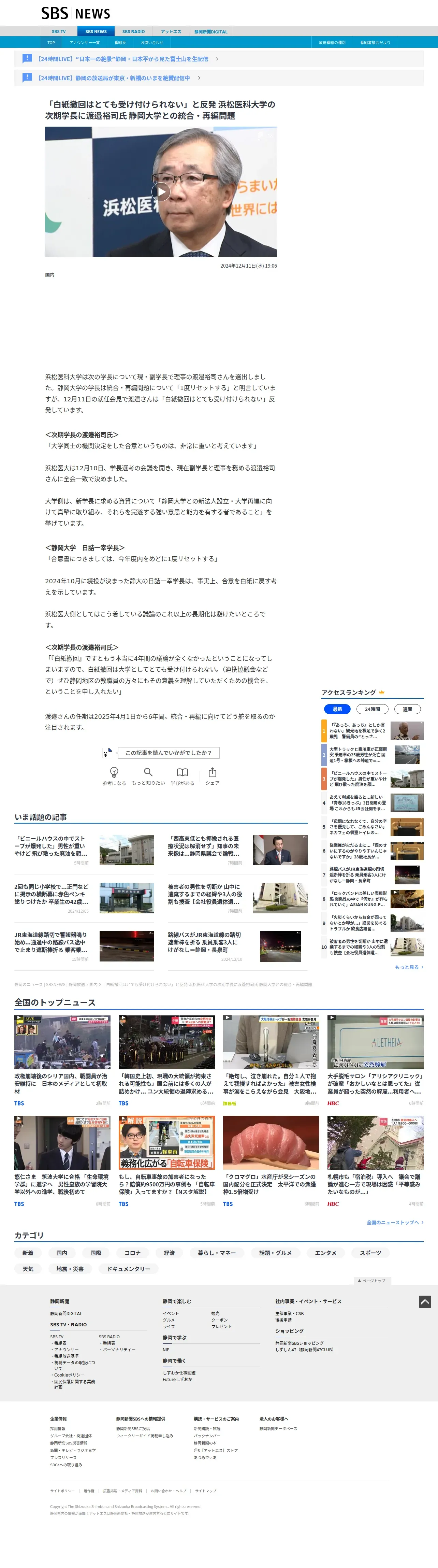Open the 富士山を生配信 live banner chevron
This screenshot has height=1568, width=438.
coord(217,59)
